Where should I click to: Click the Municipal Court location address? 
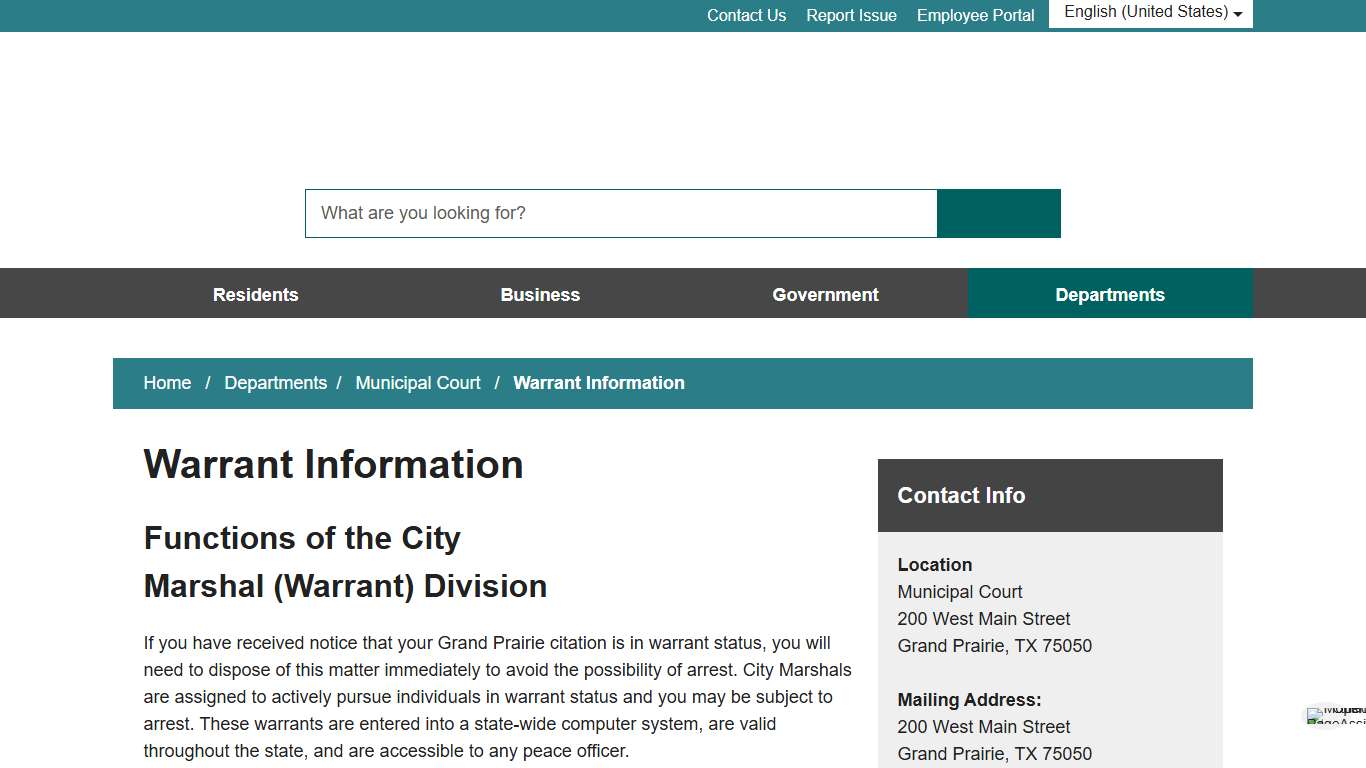(x=959, y=592)
